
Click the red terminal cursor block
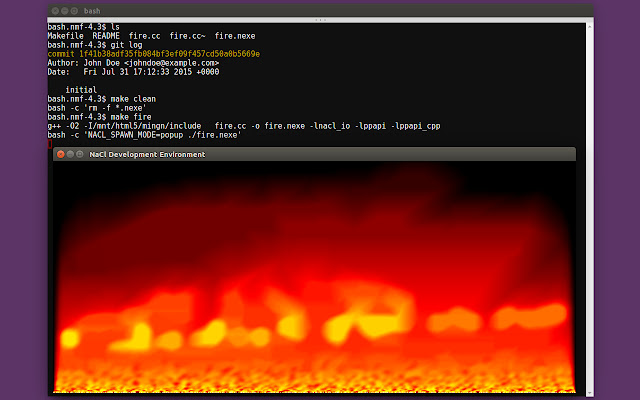point(50,144)
